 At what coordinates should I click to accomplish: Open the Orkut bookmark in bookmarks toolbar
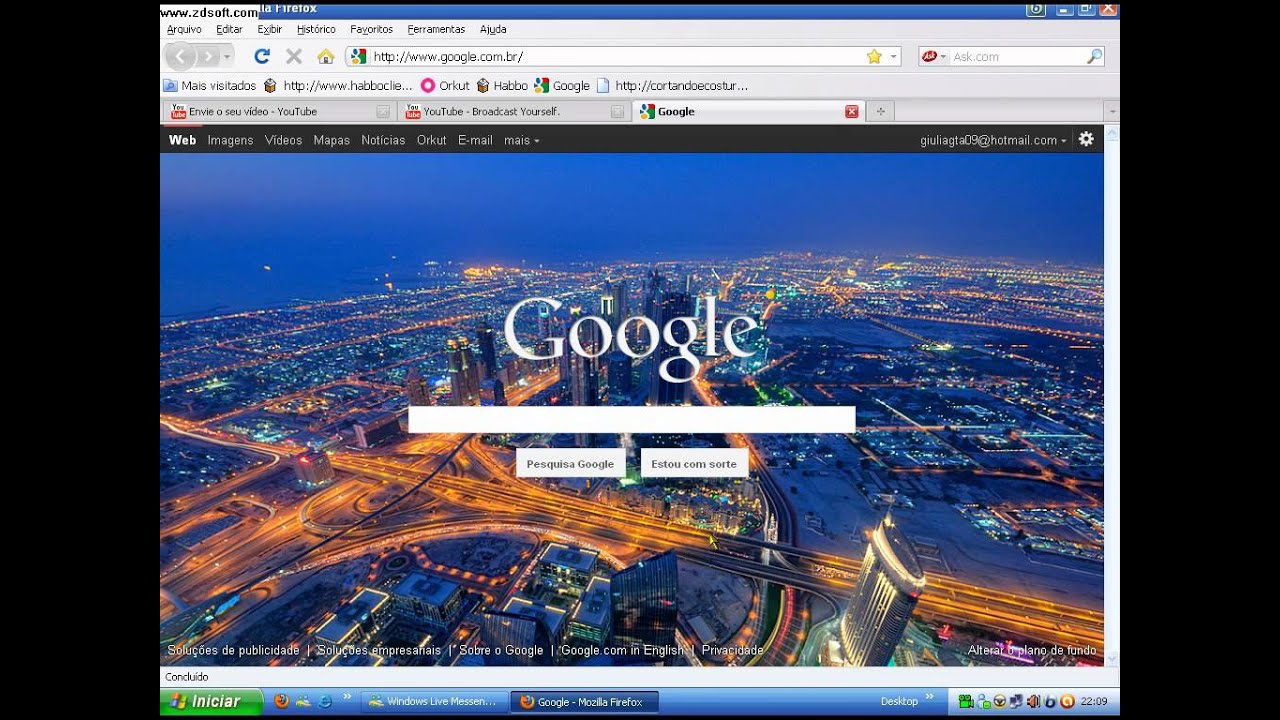pyautogui.click(x=445, y=86)
